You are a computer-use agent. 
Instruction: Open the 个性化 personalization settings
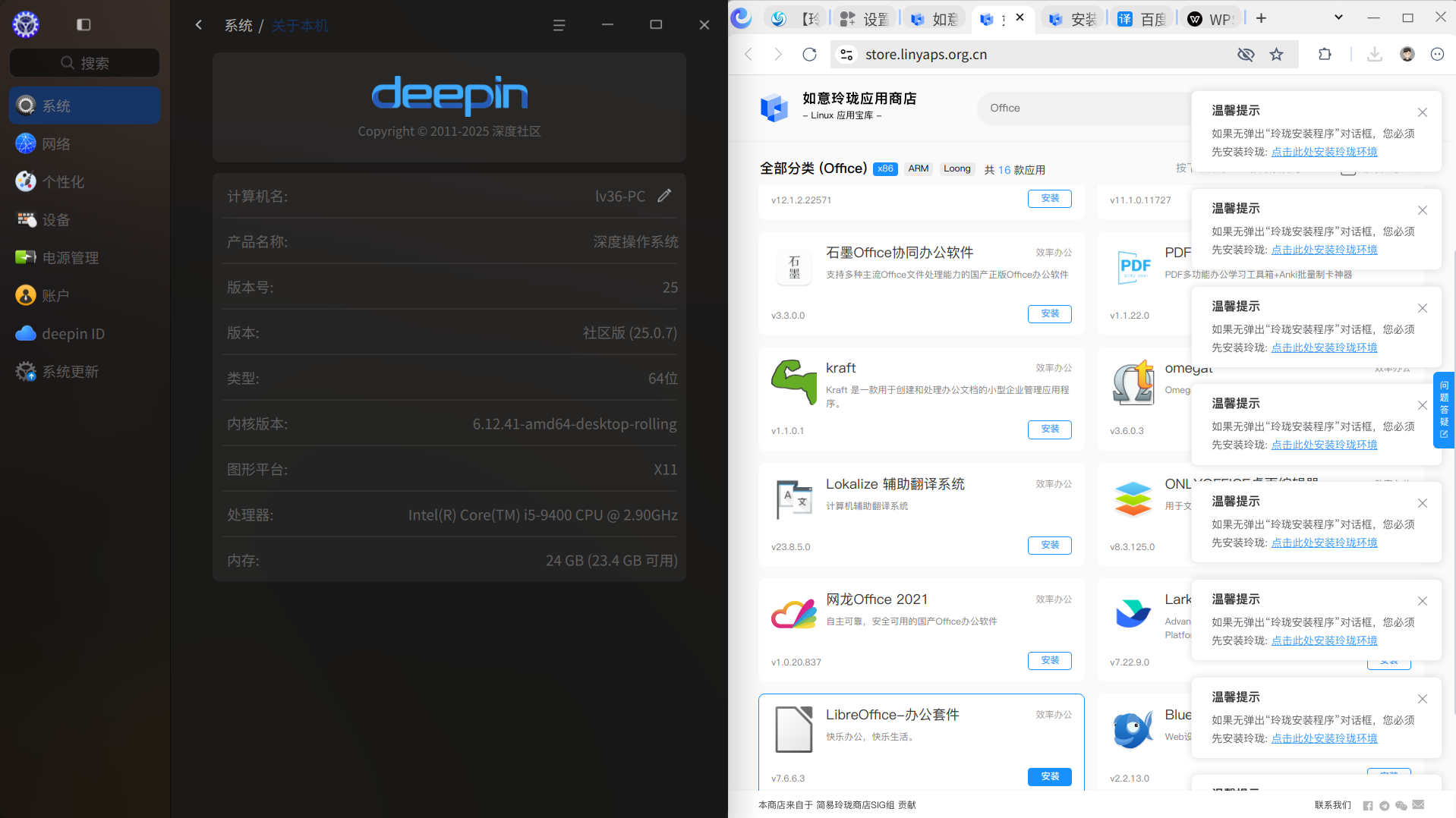point(84,181)
